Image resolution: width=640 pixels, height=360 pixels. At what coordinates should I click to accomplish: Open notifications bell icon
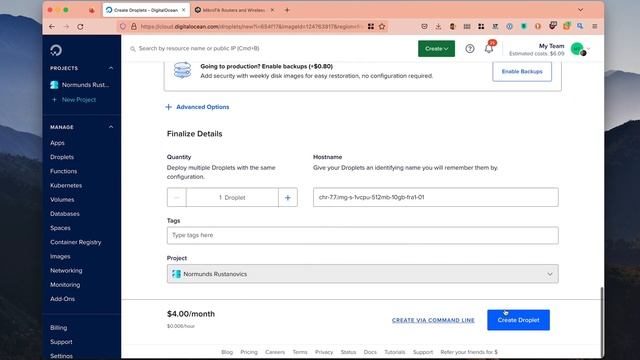(x=489, y=49)
